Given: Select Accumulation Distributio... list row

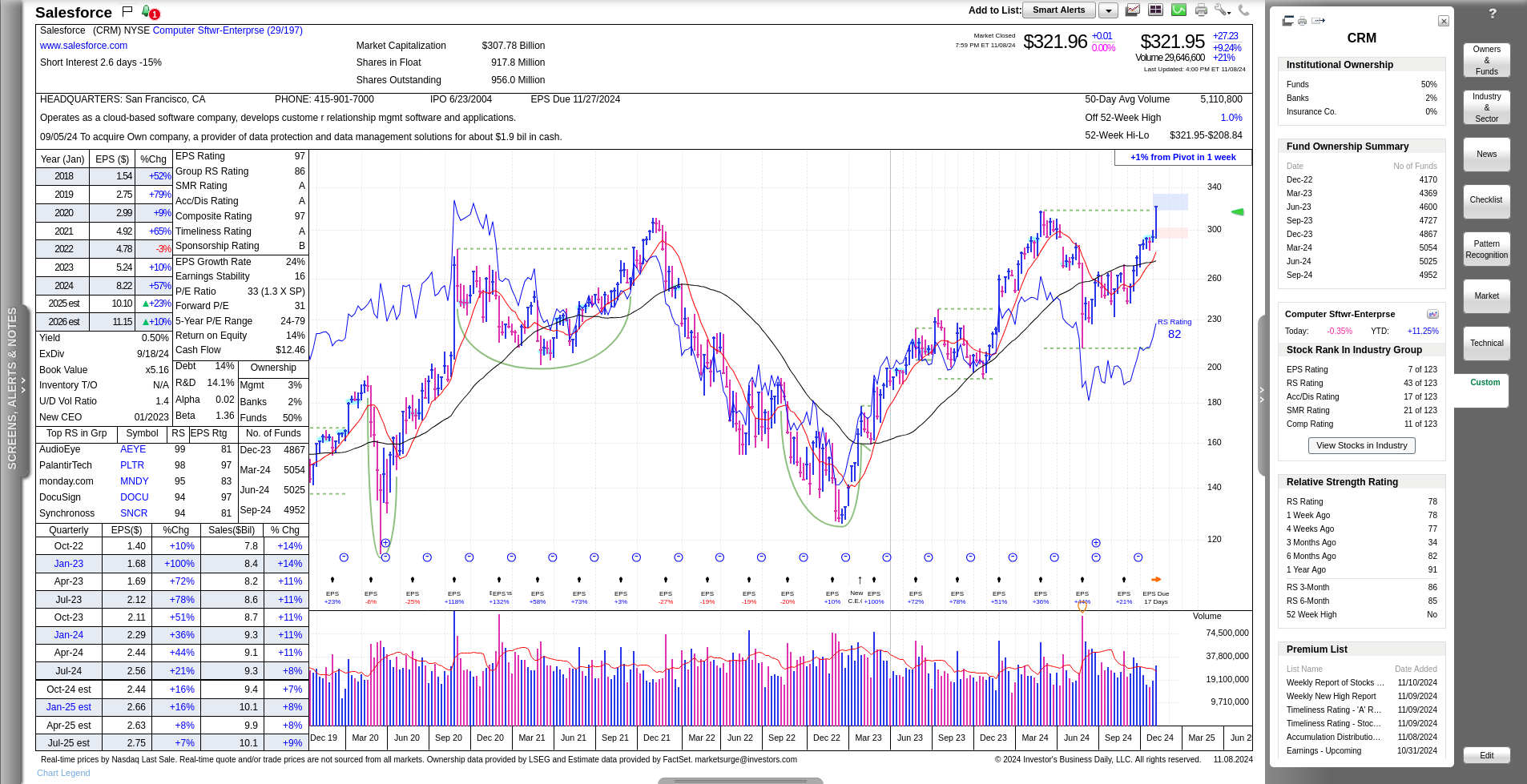Looking at the screenshot, I should click(1361, 737).
